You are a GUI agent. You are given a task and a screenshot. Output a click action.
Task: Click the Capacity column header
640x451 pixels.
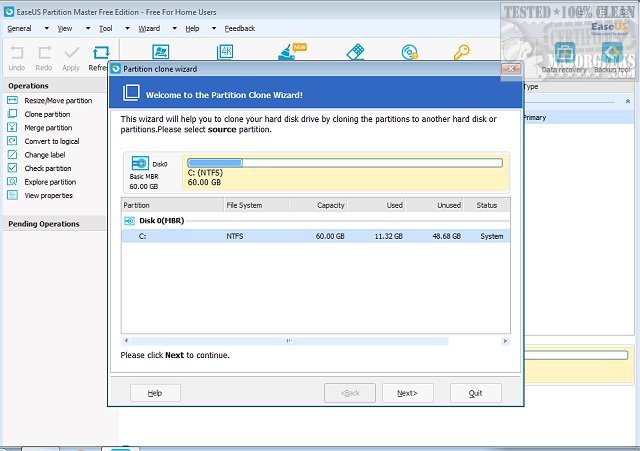coord(318,205)
